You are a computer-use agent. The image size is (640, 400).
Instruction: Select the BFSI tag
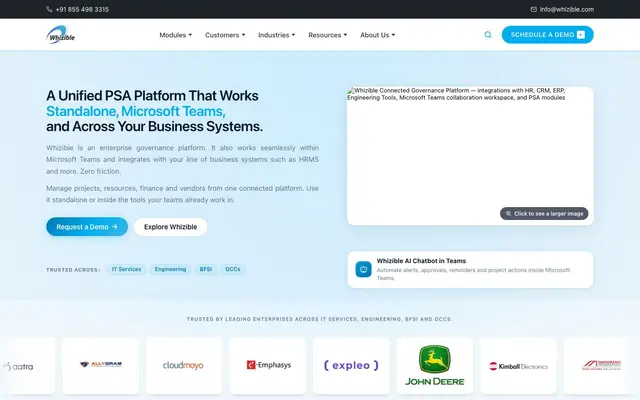pyautogui.click(x=206, y=269)
